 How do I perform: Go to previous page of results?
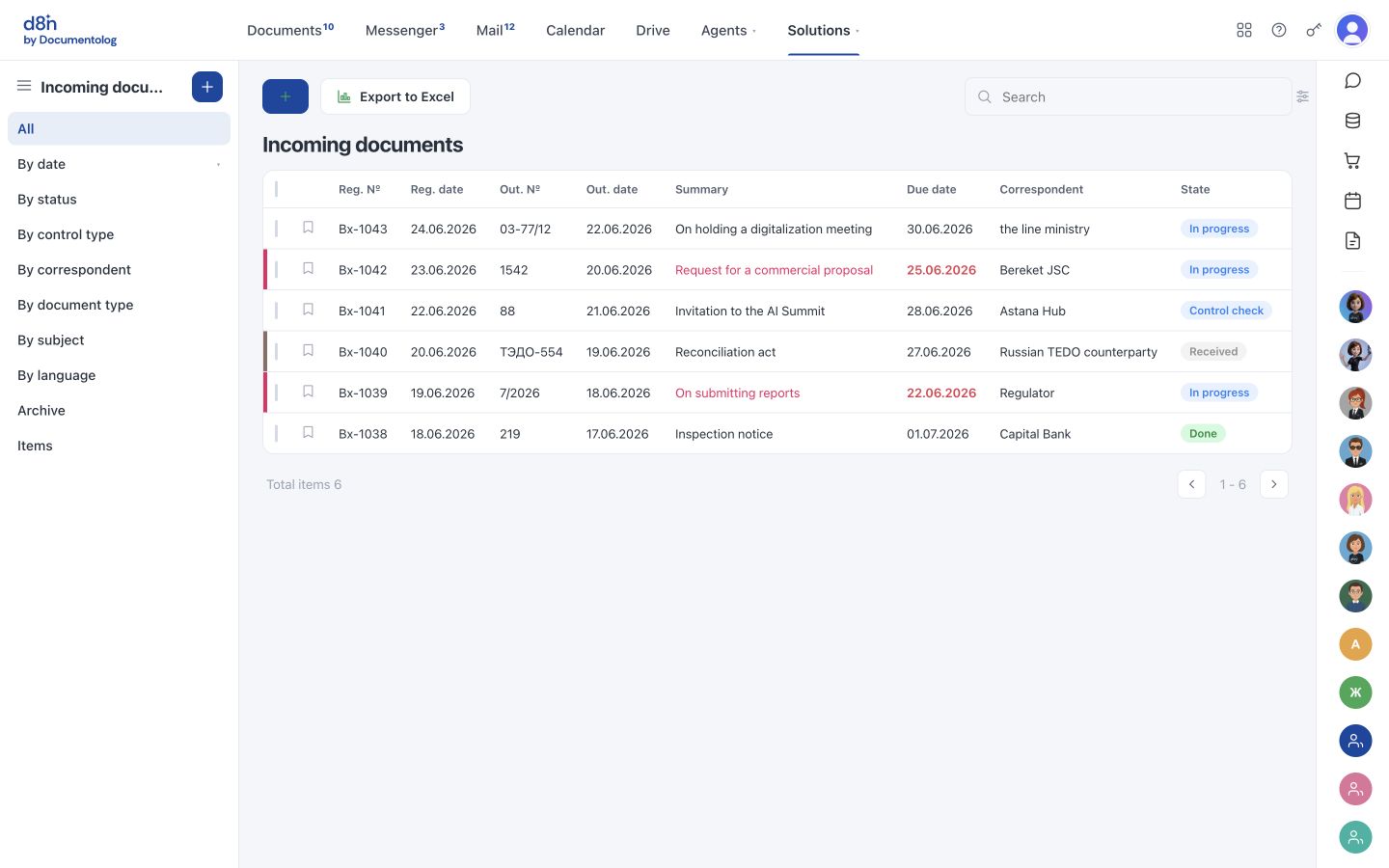[1191, 484]
